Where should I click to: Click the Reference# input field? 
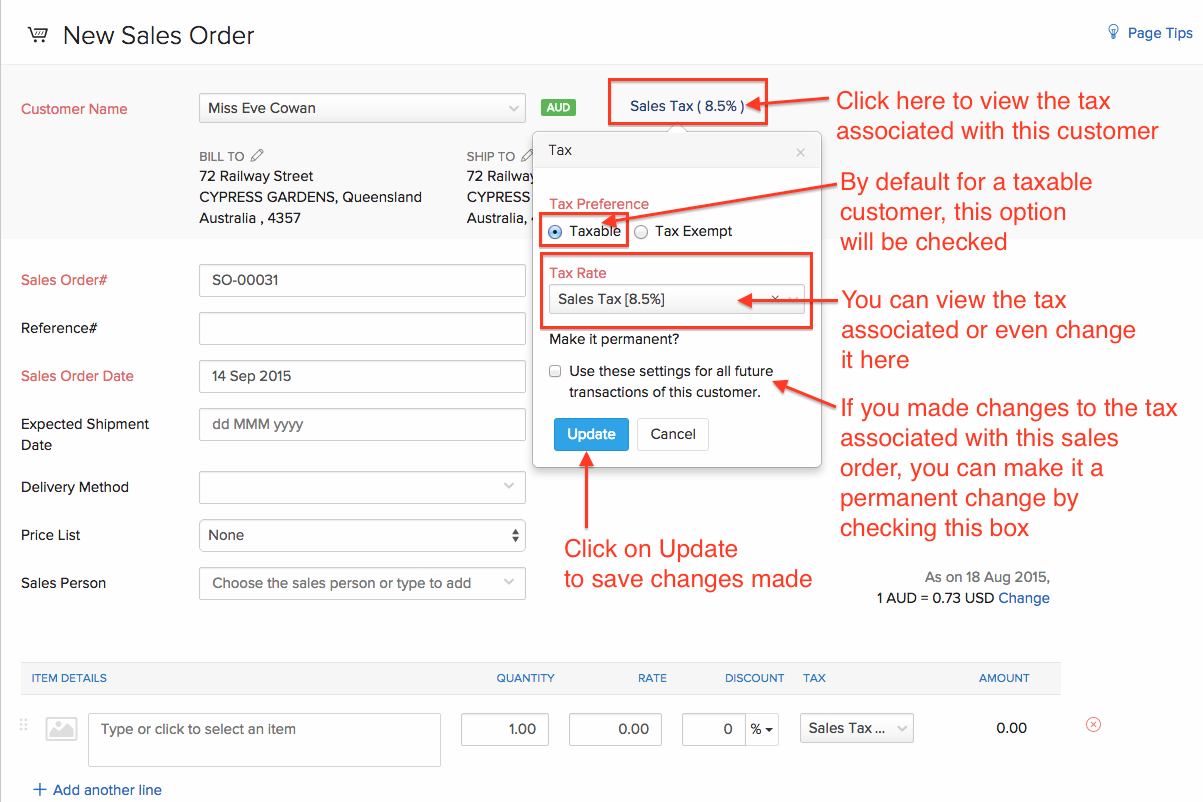pyautogui.click(x=362, y=328)
